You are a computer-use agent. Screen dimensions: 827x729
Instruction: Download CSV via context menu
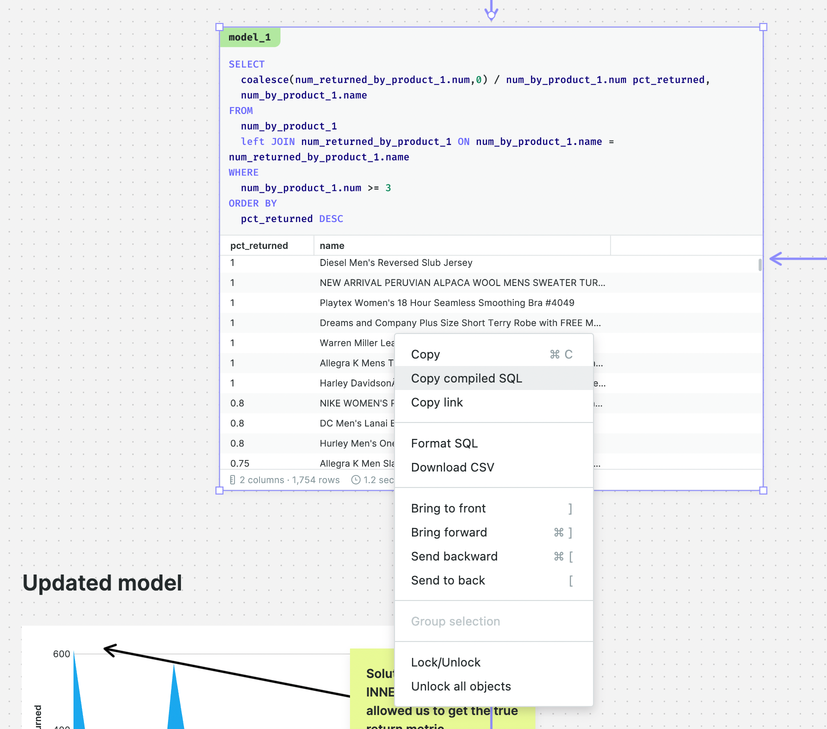452,467
